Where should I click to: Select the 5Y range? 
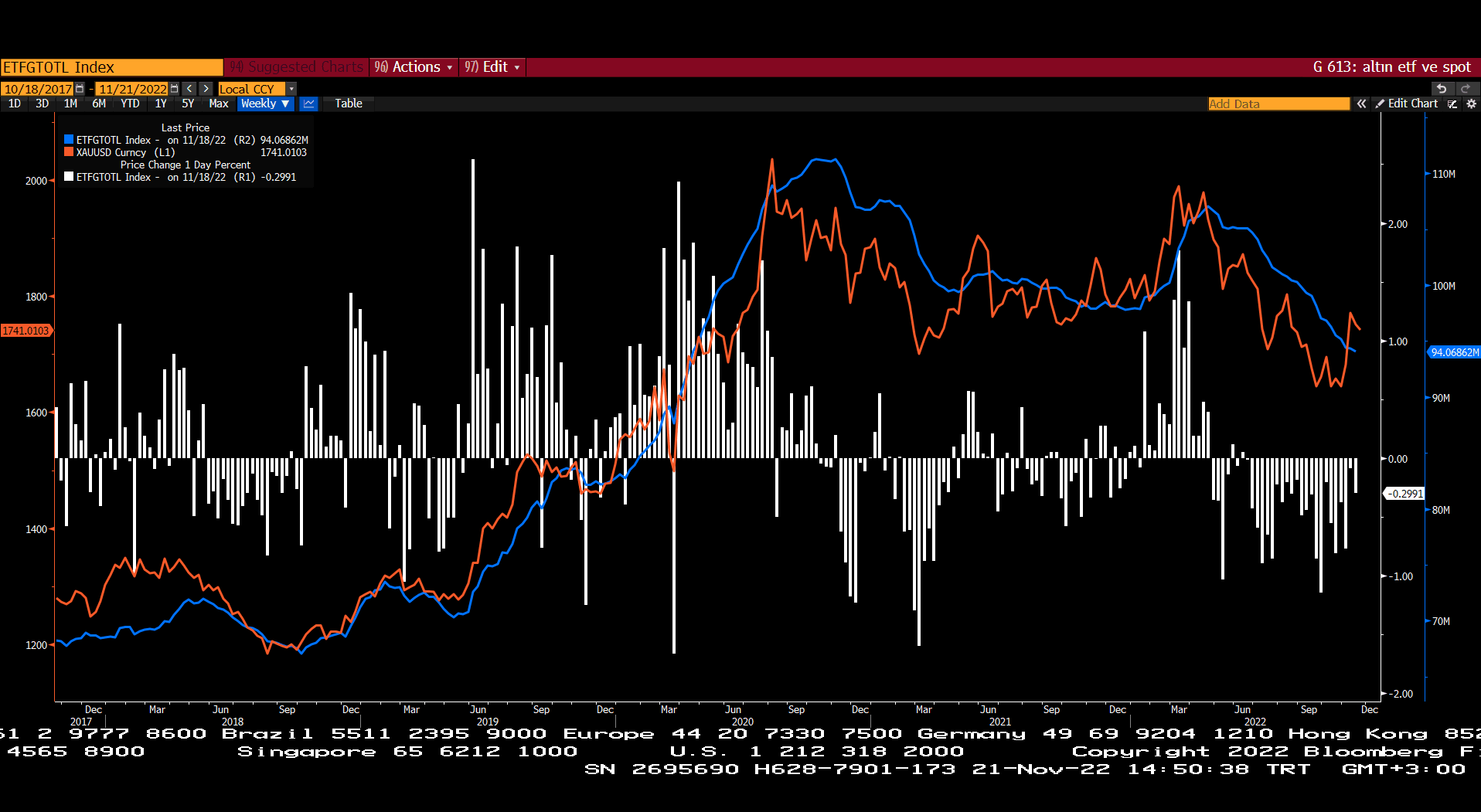click(x=188, y=104)
